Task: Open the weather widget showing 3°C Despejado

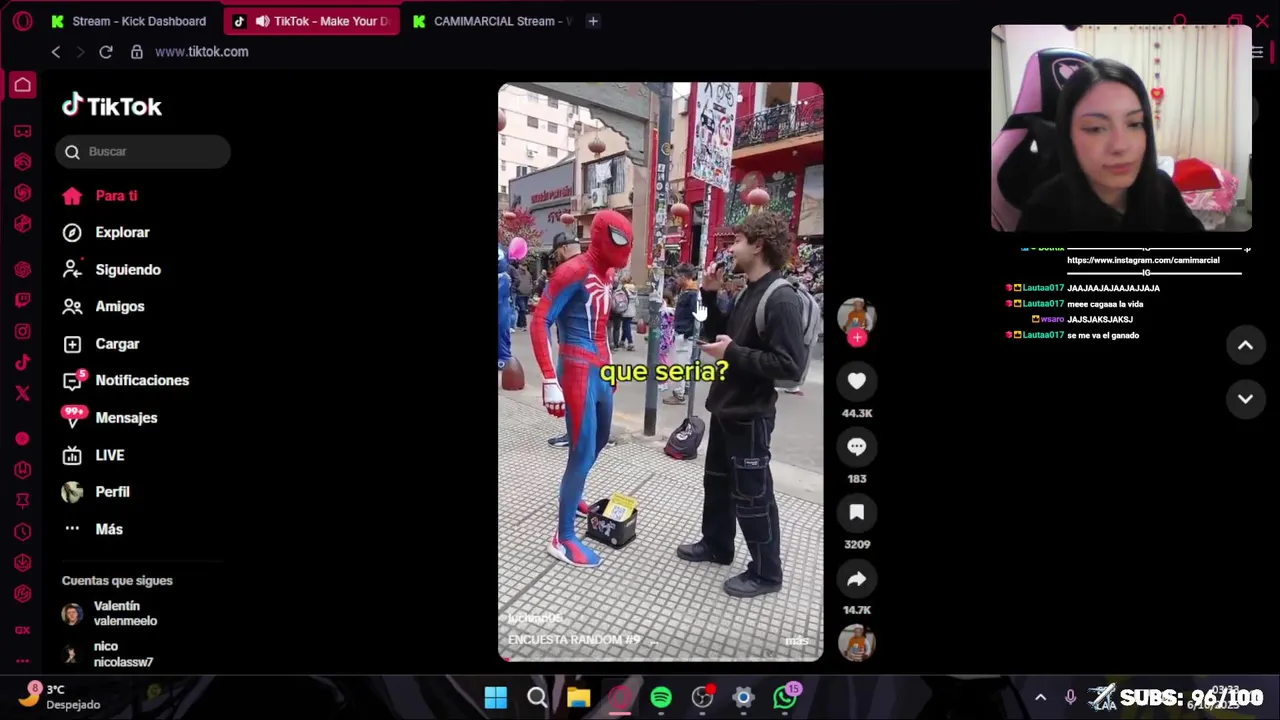Action: (60, 697)
